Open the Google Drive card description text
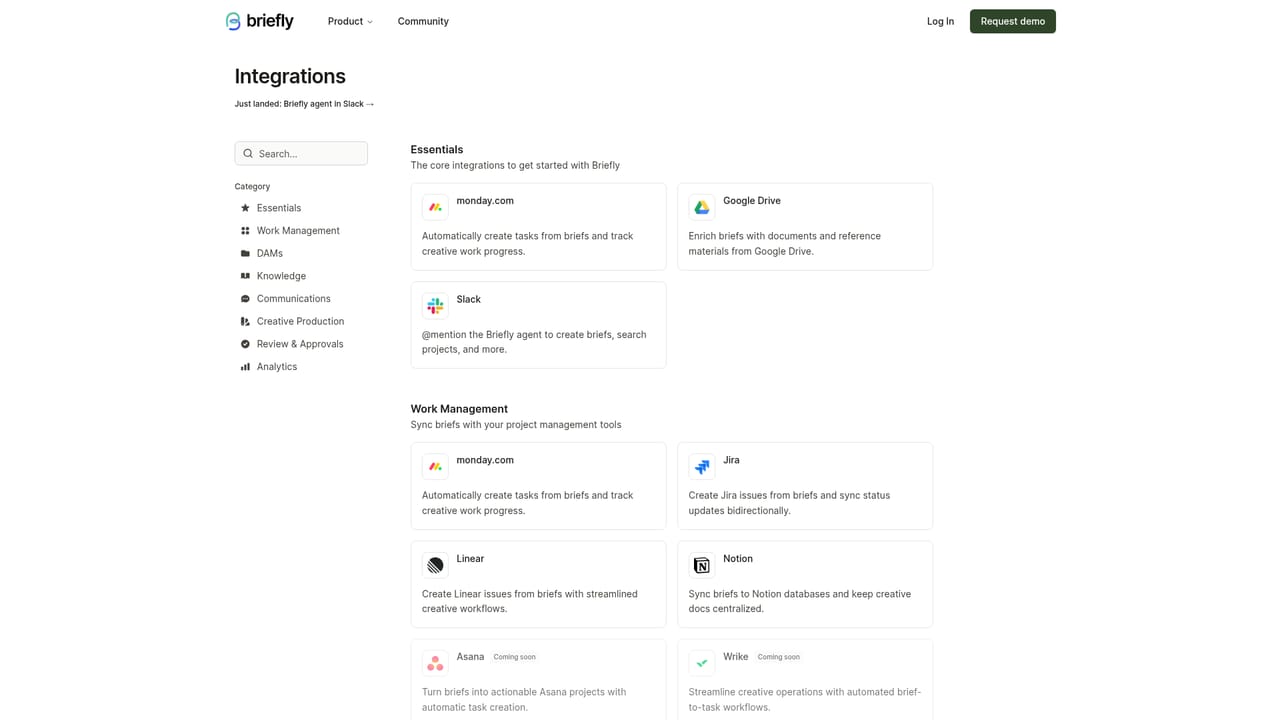The width and height of the screenshot is (1280, 720). pos(785,244)
